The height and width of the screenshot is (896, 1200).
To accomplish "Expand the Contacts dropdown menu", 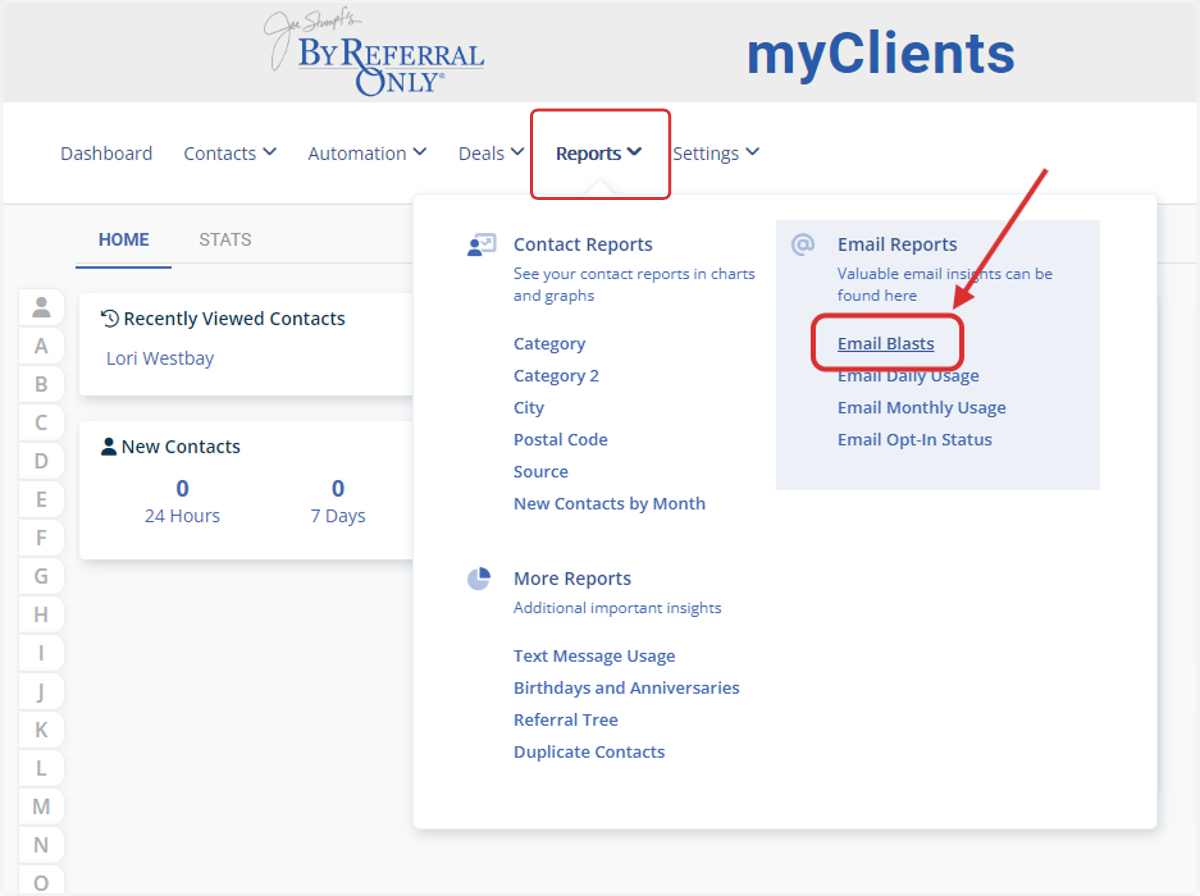I will click(x=230, y=153).
